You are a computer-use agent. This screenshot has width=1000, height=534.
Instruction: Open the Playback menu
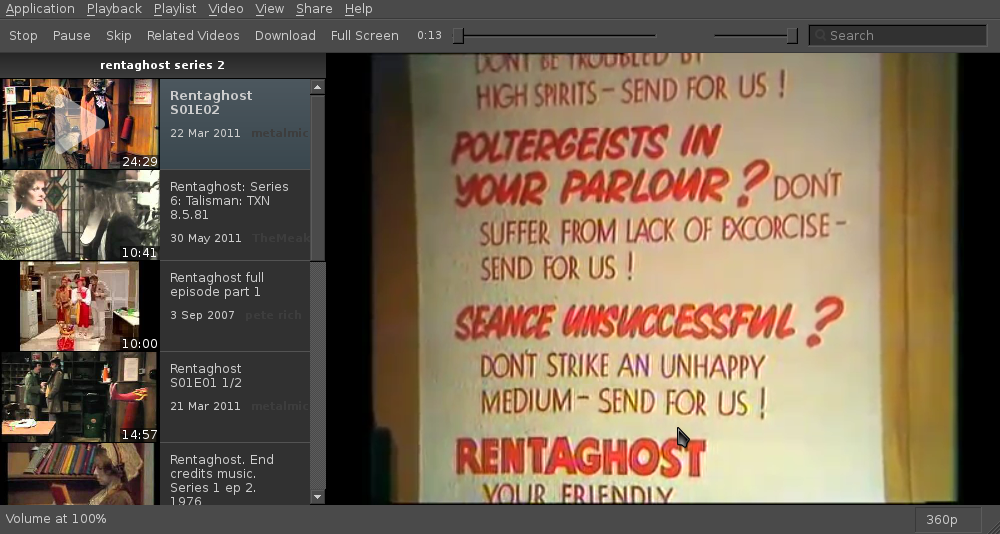coord(114,9)
